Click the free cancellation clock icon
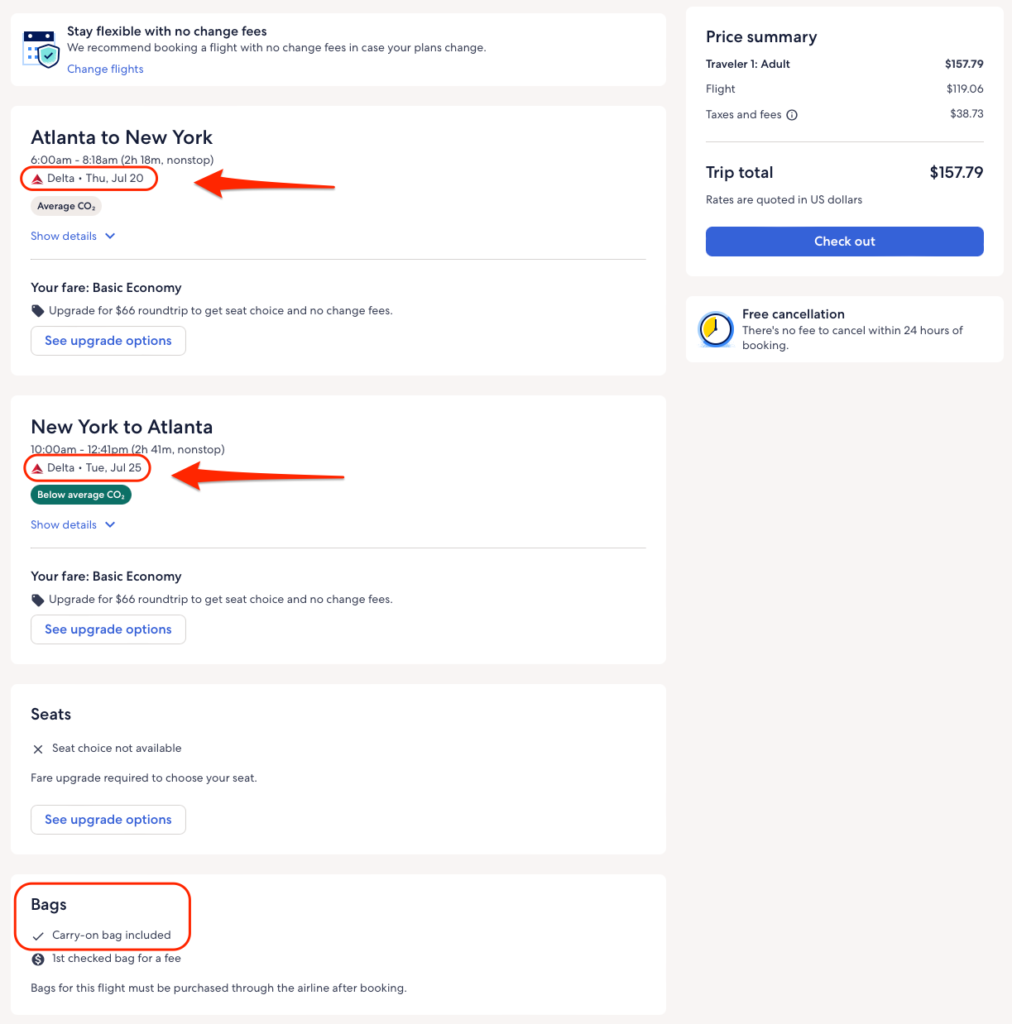Screen dimensions: 1012x1024 [x=715, y=330]
